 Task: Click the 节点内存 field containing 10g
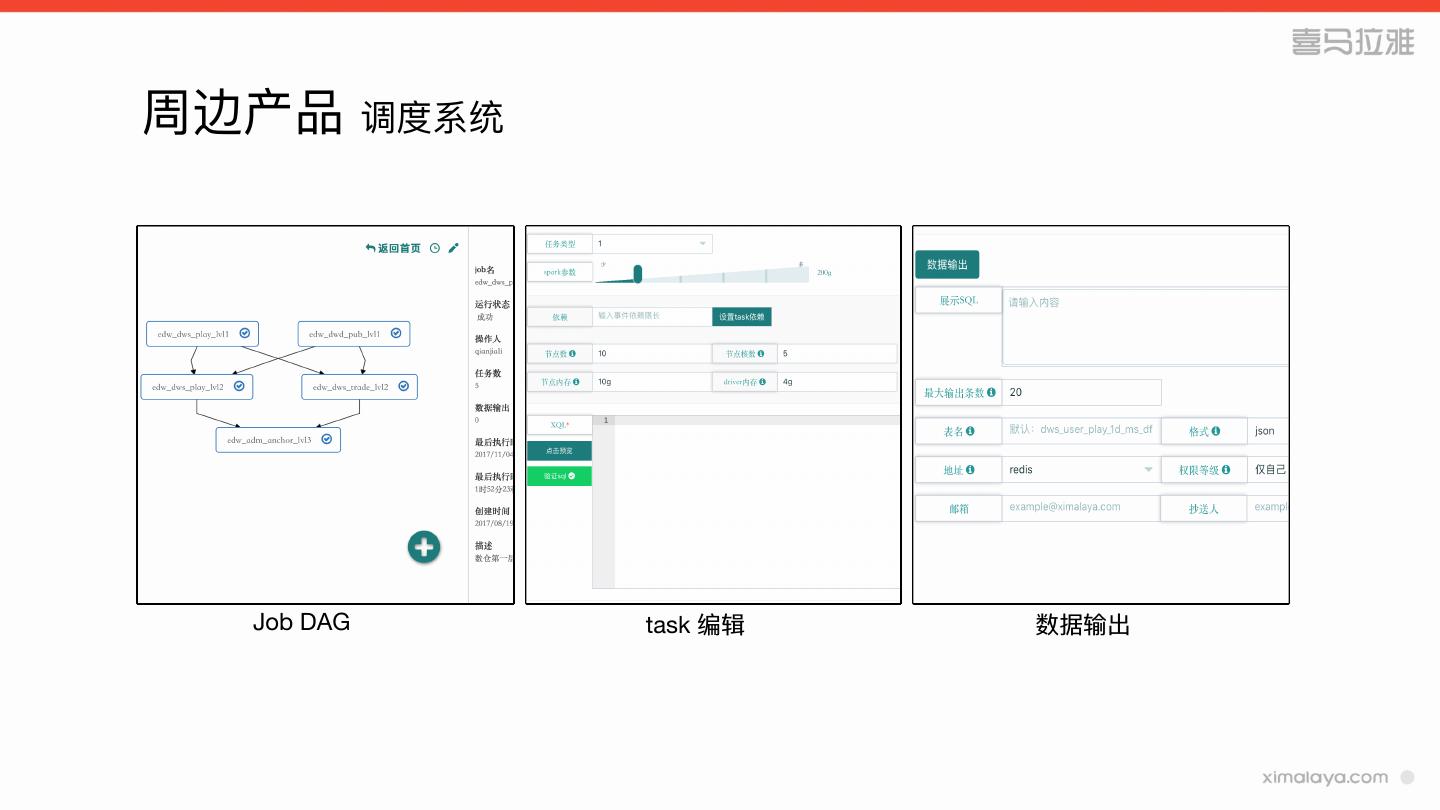coord(652,382)
